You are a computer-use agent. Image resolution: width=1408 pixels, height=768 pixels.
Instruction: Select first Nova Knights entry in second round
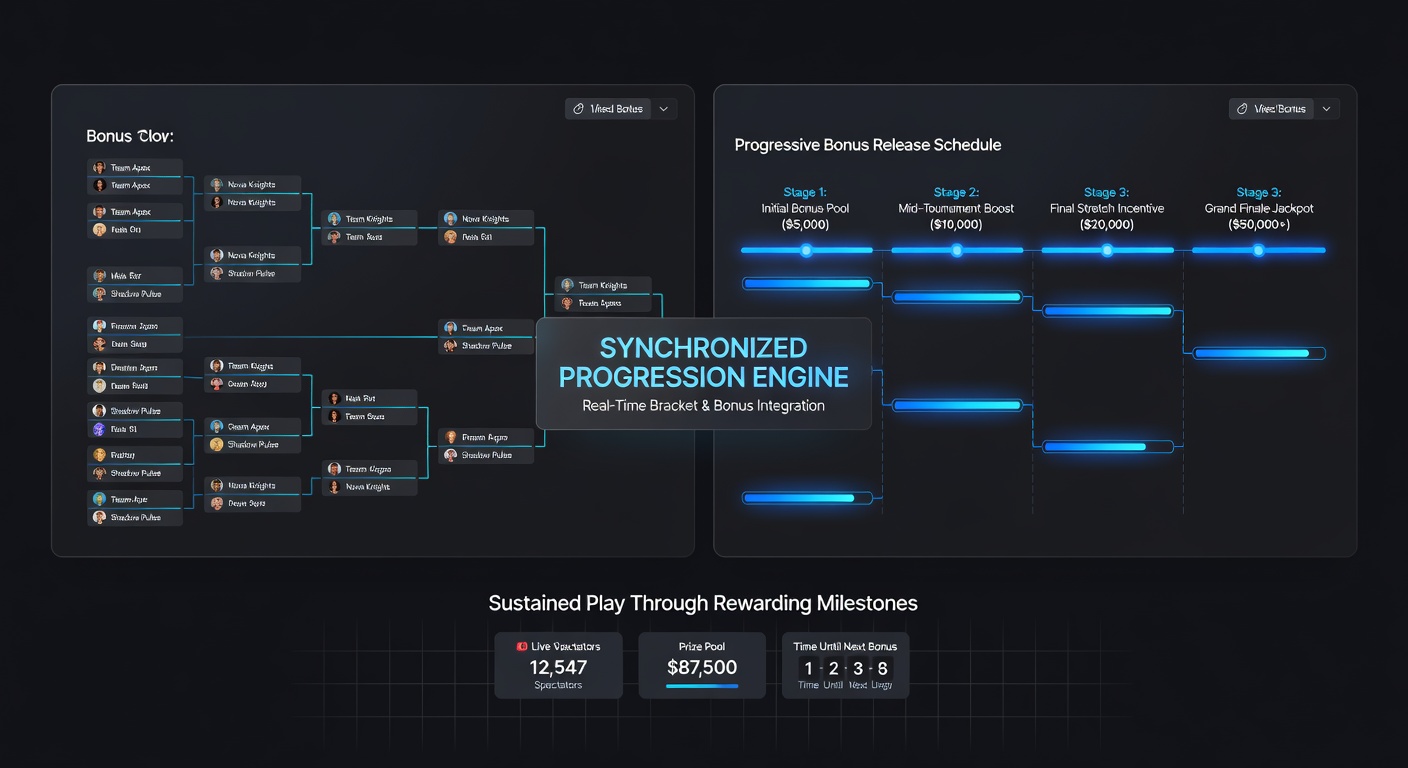[252, 185]
